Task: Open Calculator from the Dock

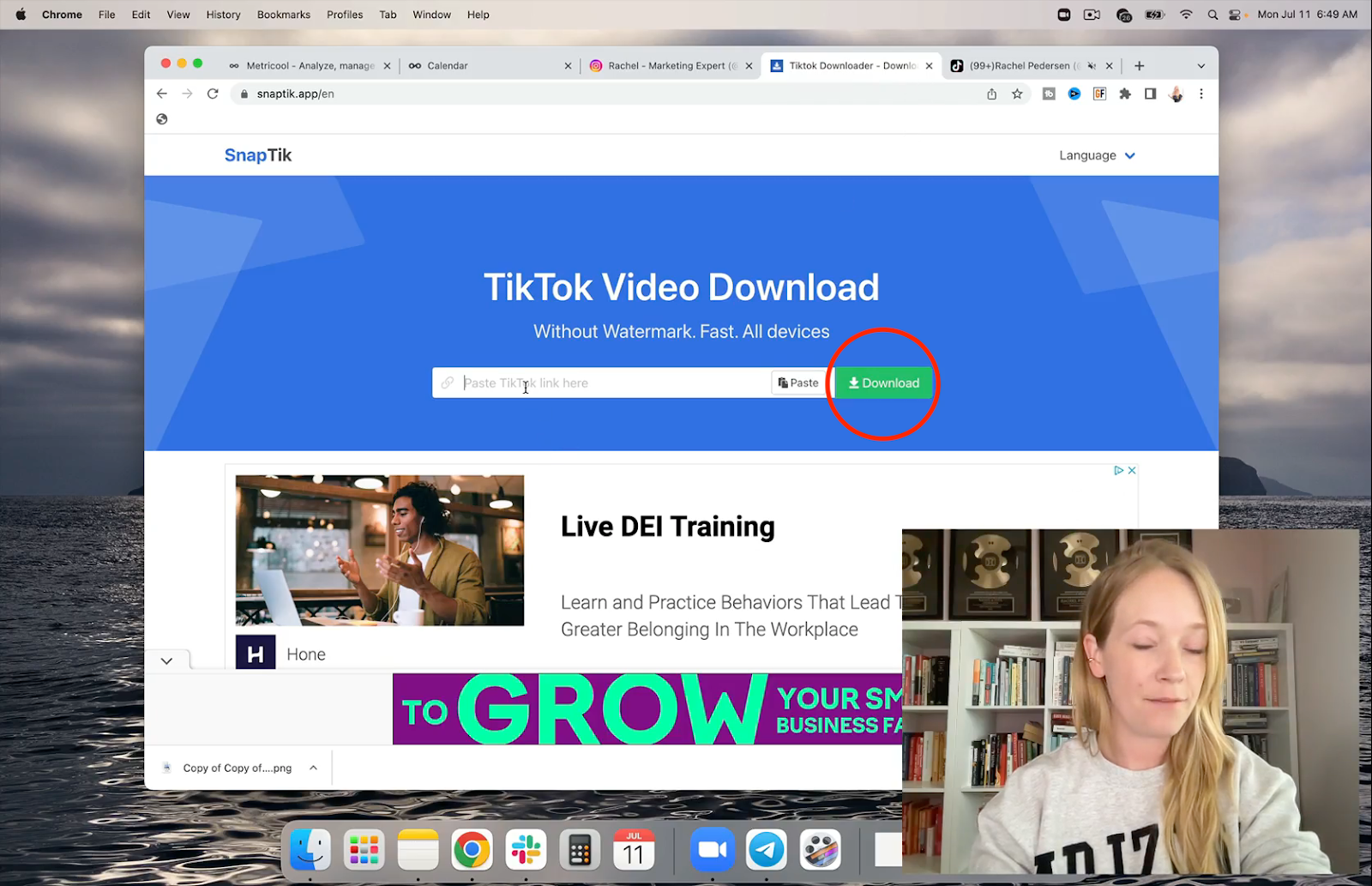Action: click(x=580, y=850)
